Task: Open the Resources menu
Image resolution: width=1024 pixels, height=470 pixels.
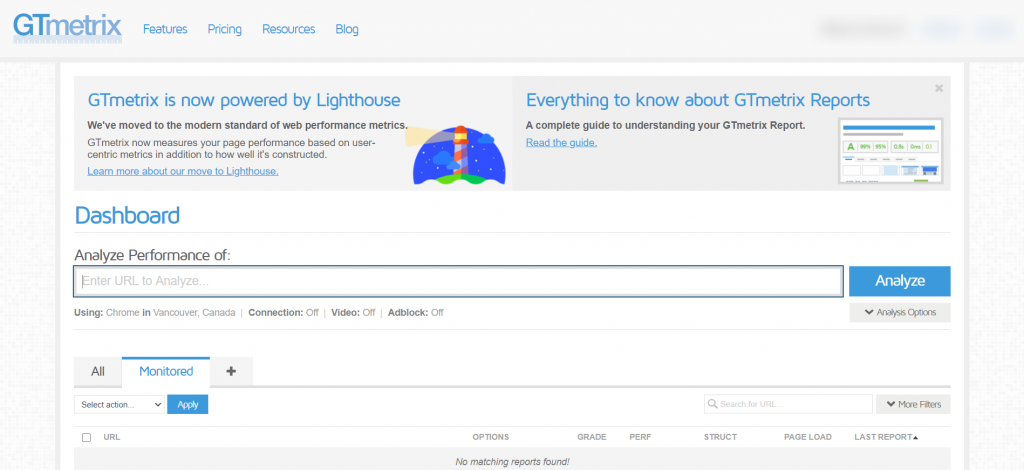Action: 289,29
